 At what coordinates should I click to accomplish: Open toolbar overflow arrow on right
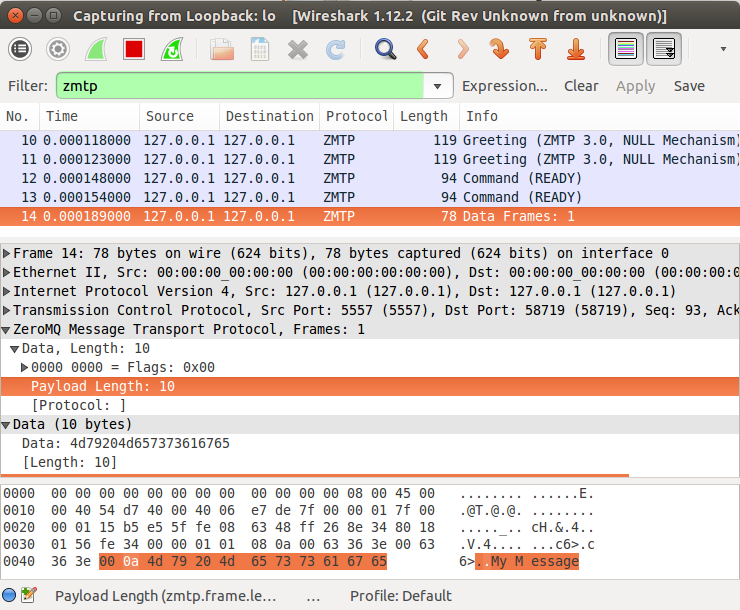coord(723,49)
